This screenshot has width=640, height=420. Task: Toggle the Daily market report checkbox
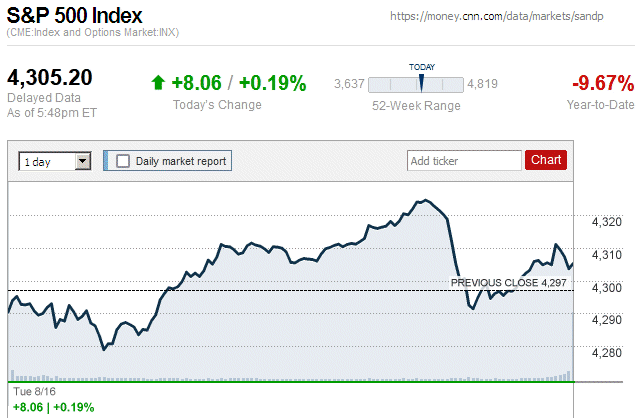(x=123, y=160)
